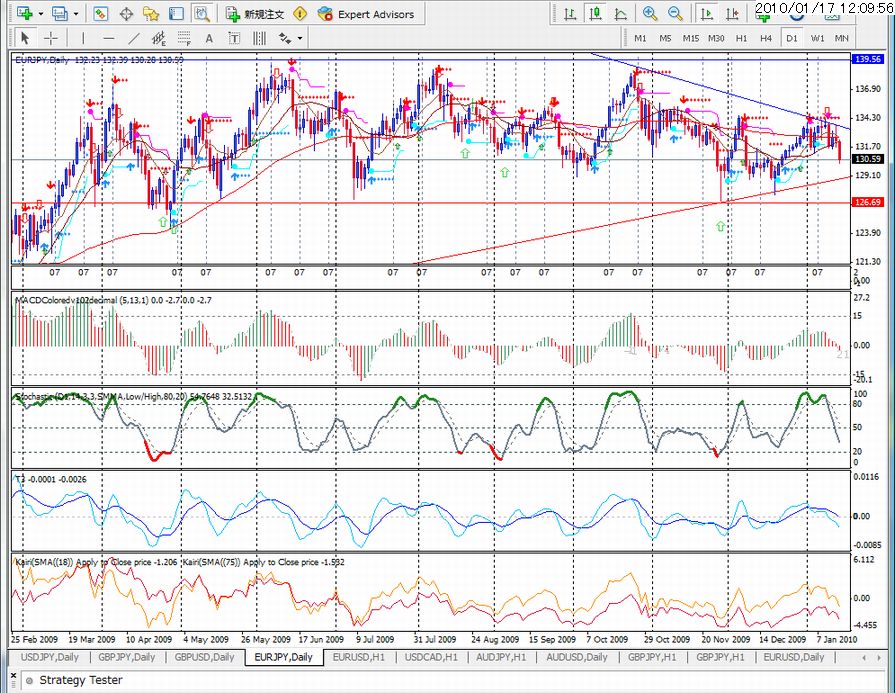Click the Expert Advisors button

366,14
